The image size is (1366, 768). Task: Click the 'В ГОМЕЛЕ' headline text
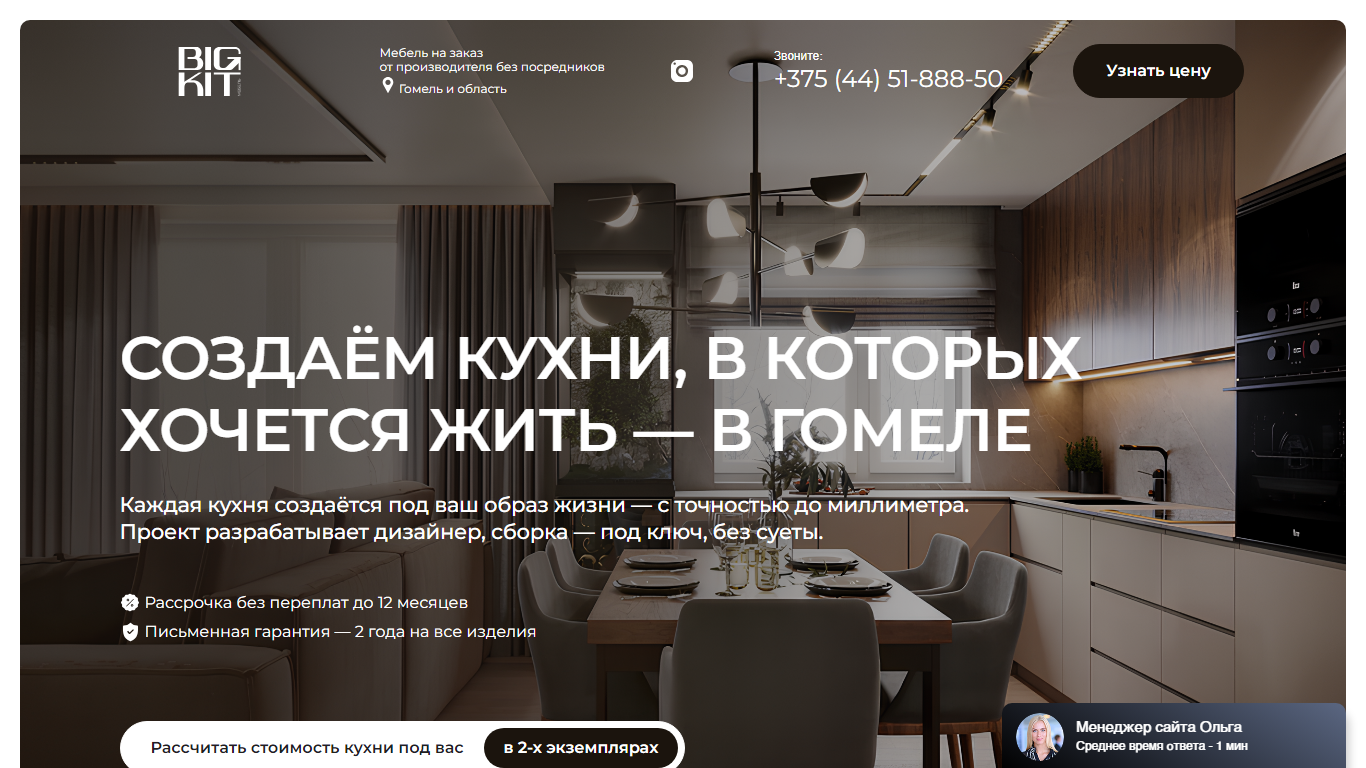click(870, 430)
